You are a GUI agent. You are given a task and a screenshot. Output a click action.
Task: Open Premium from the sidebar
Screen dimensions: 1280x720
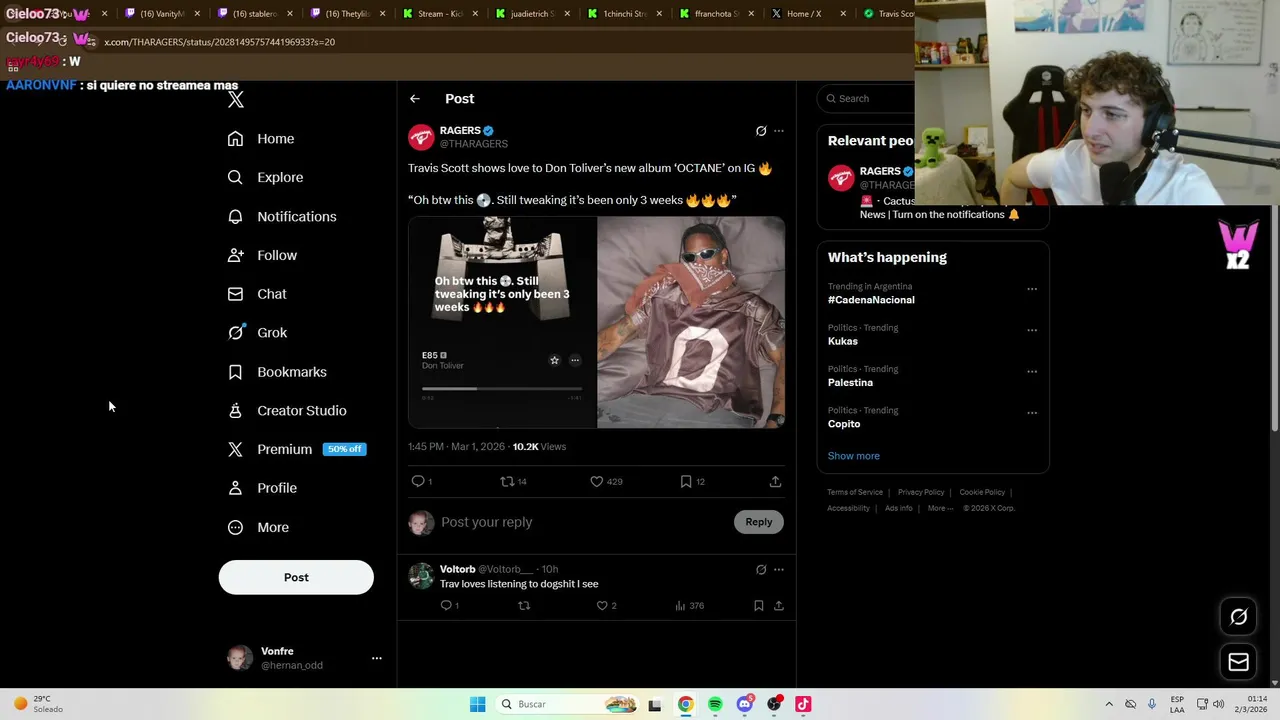coord(296,450)
